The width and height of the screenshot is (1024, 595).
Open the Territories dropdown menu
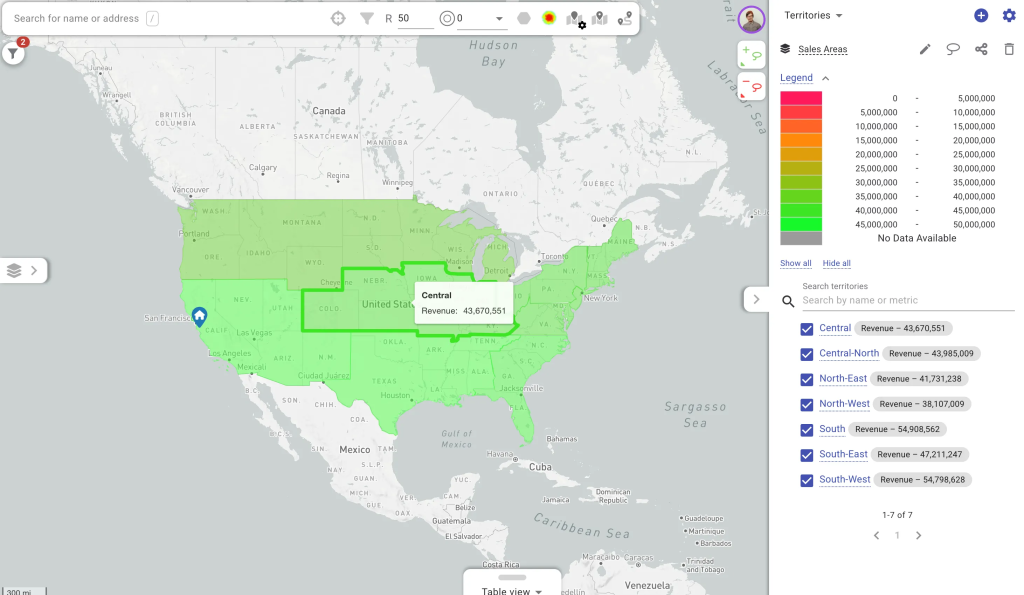813,16
